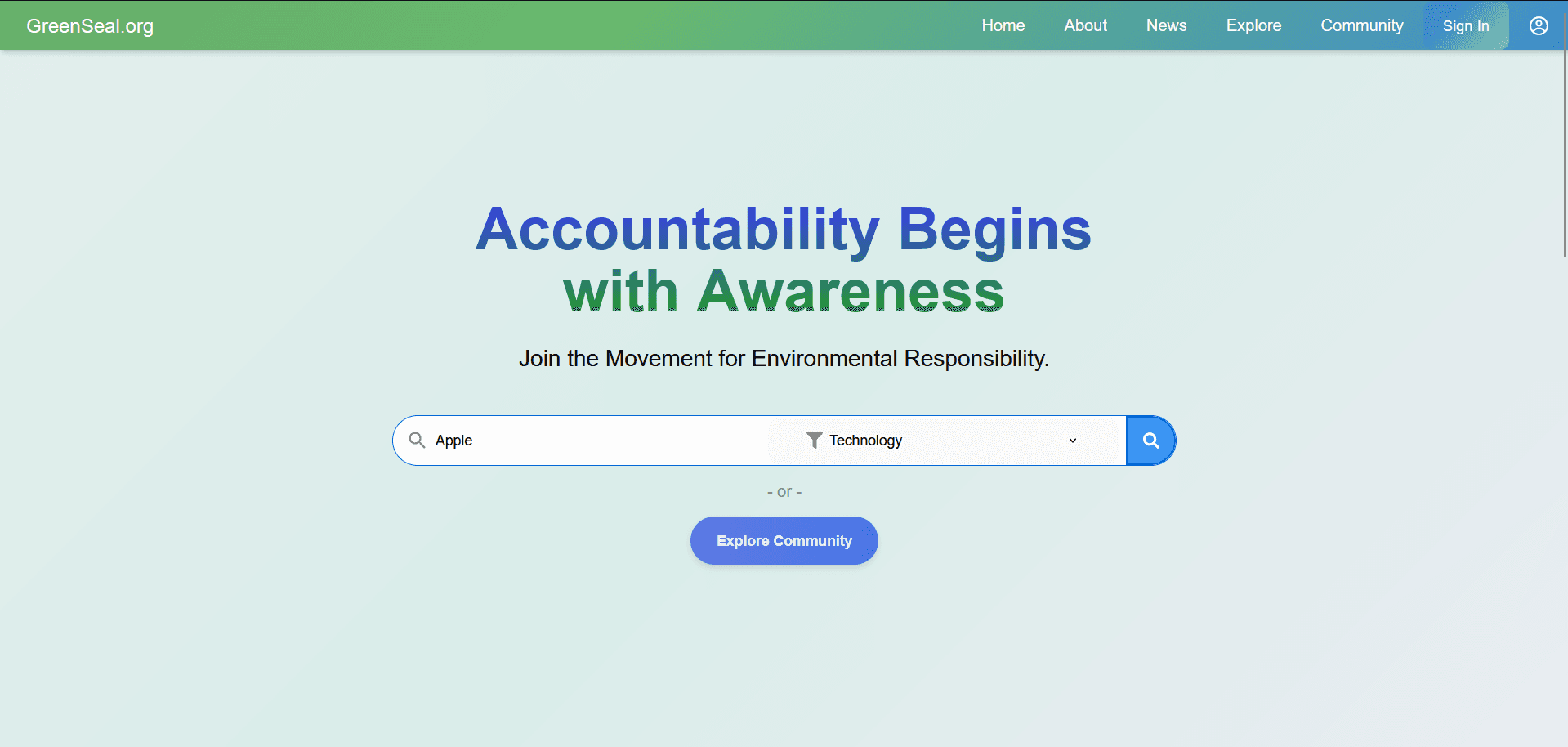Image resolution: width=1568 pixels, height=747 pixels.
Task: Click the funnel filter icon beside Technology
Action: 814,441
